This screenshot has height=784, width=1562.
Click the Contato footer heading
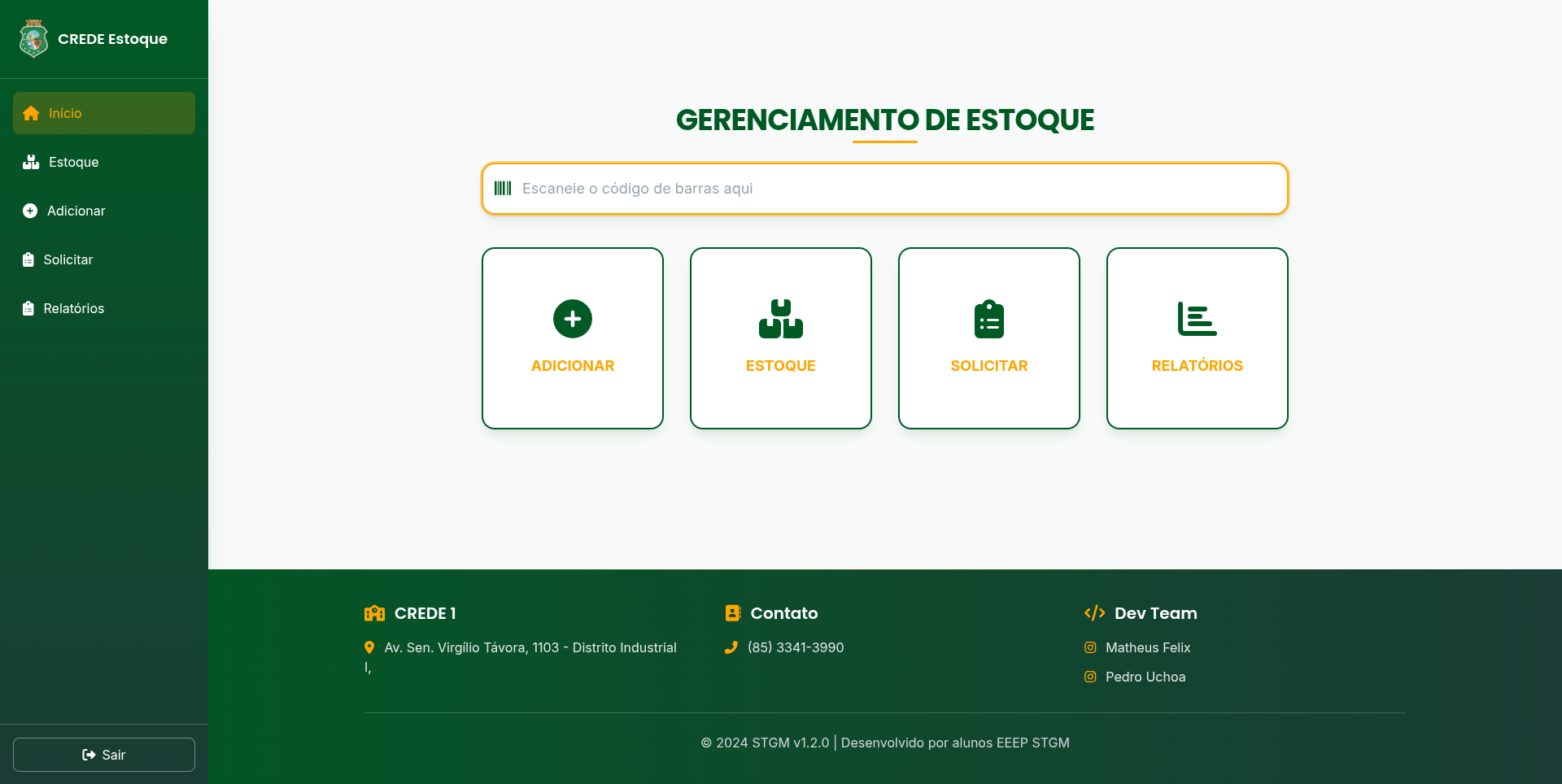784,613
